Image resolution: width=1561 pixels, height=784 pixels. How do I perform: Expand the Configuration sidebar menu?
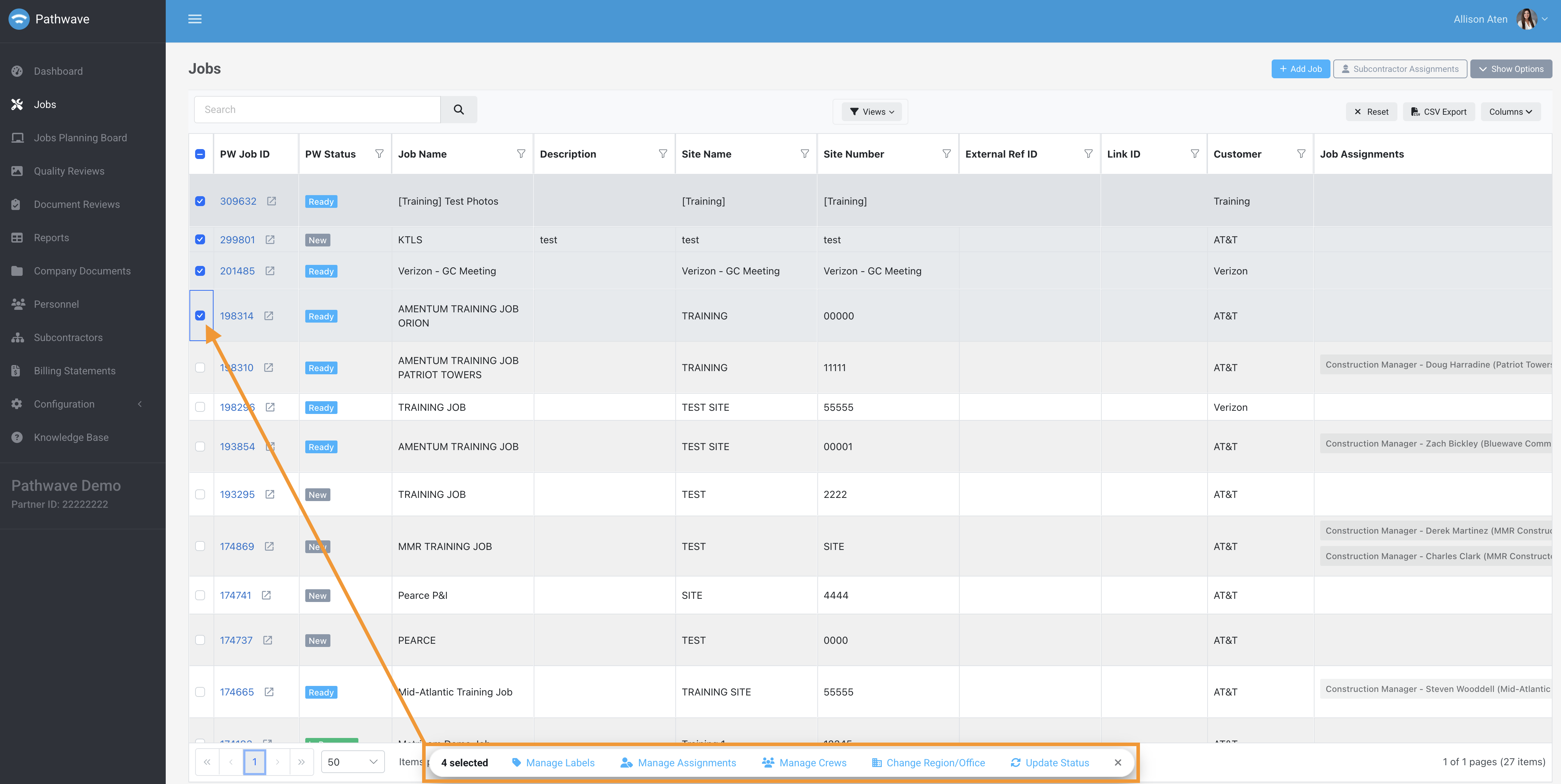[83, 404]
